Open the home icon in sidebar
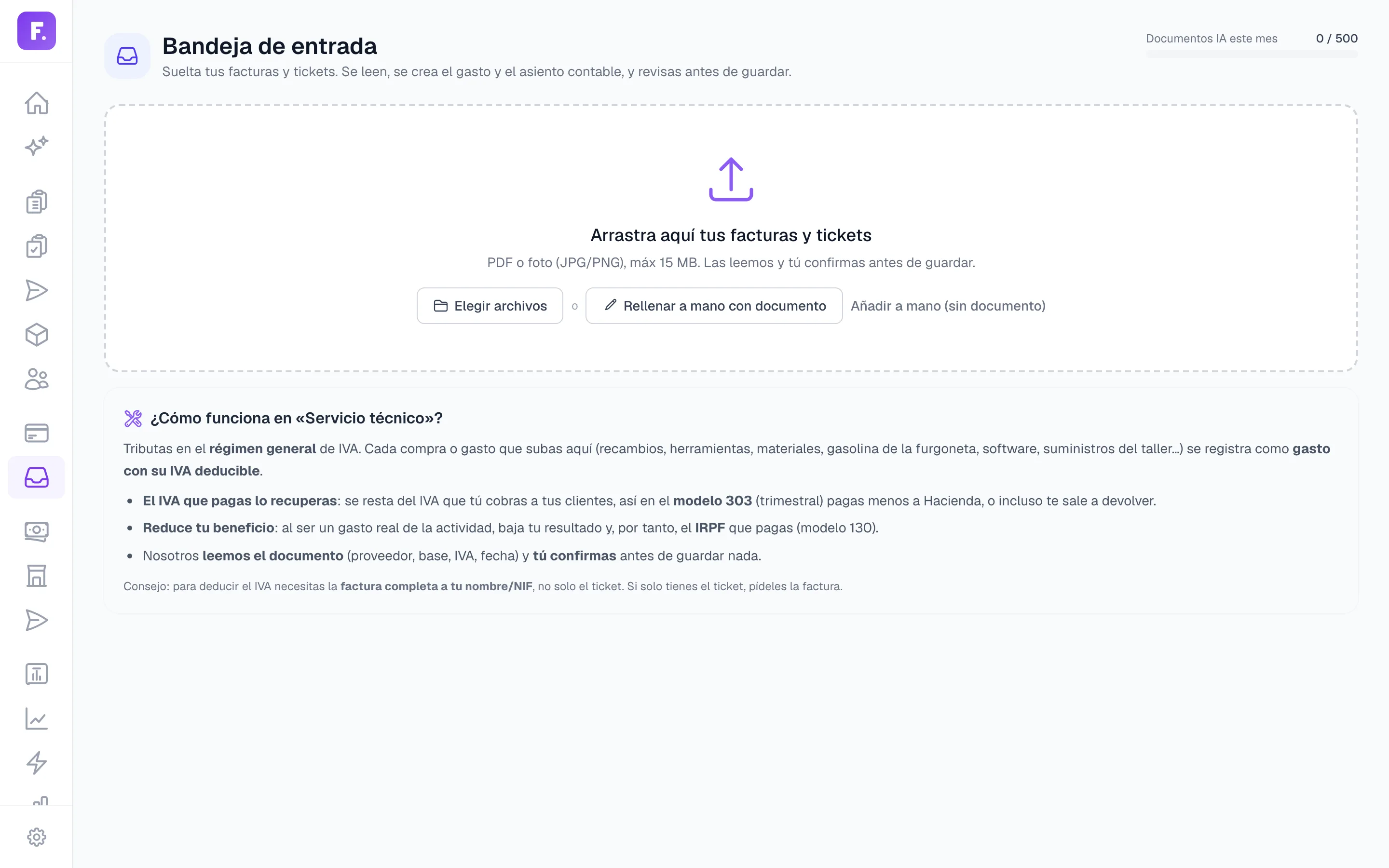 tap(36, 103)
